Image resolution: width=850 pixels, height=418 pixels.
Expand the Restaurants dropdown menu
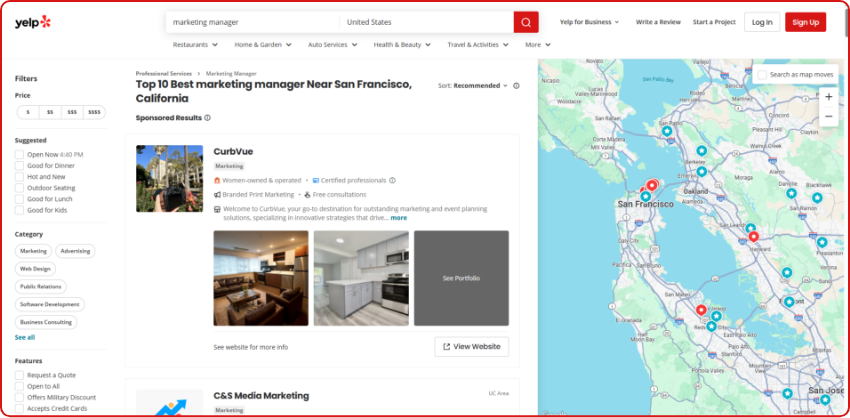click(195, 45)
